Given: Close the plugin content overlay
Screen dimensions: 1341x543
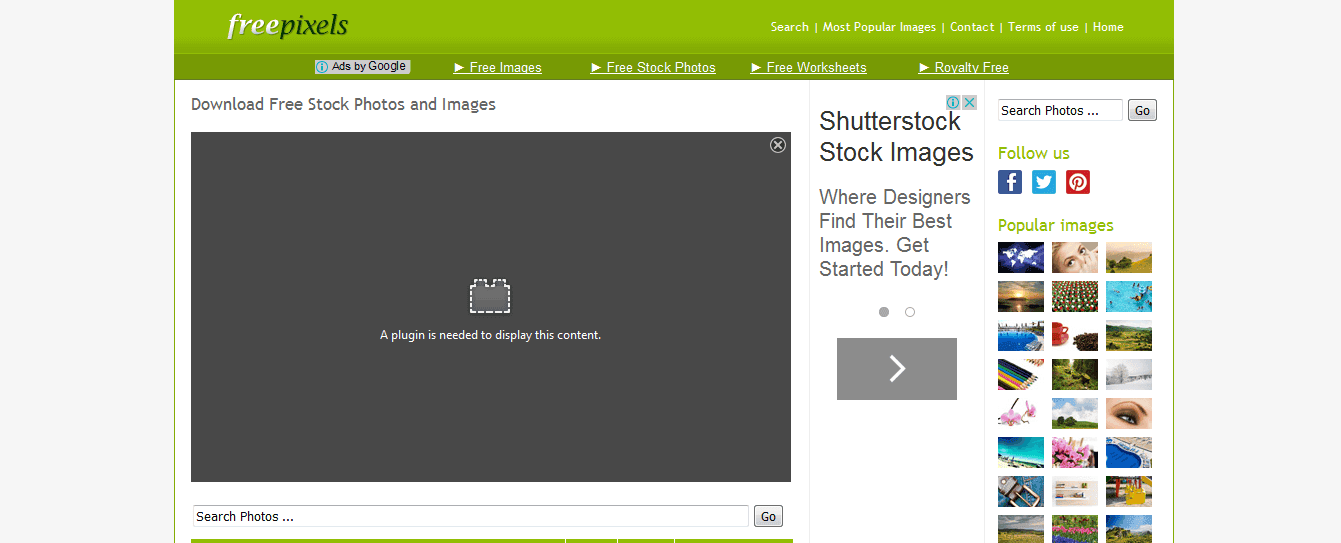Looking at the screenshot, I should click(x=778, y=145).
